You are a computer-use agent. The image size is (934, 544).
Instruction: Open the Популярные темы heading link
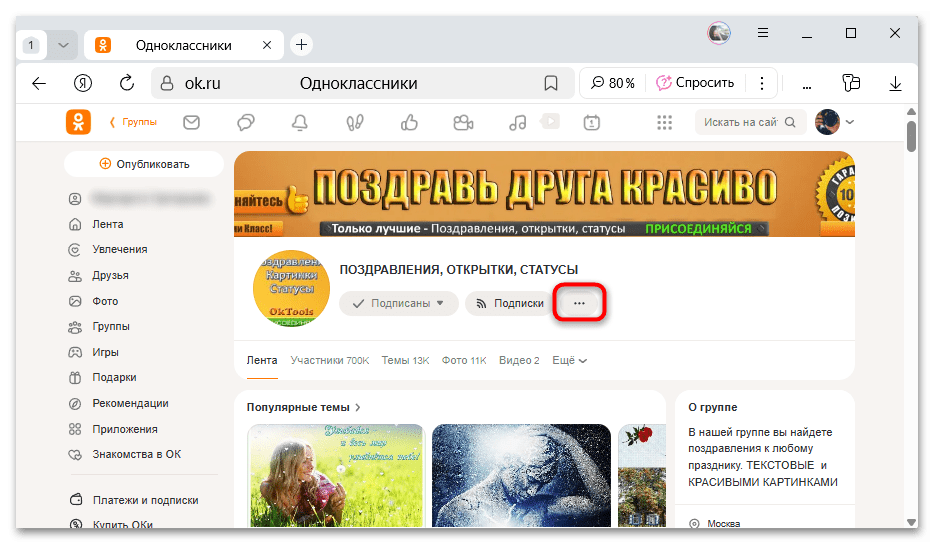point(304,408)
